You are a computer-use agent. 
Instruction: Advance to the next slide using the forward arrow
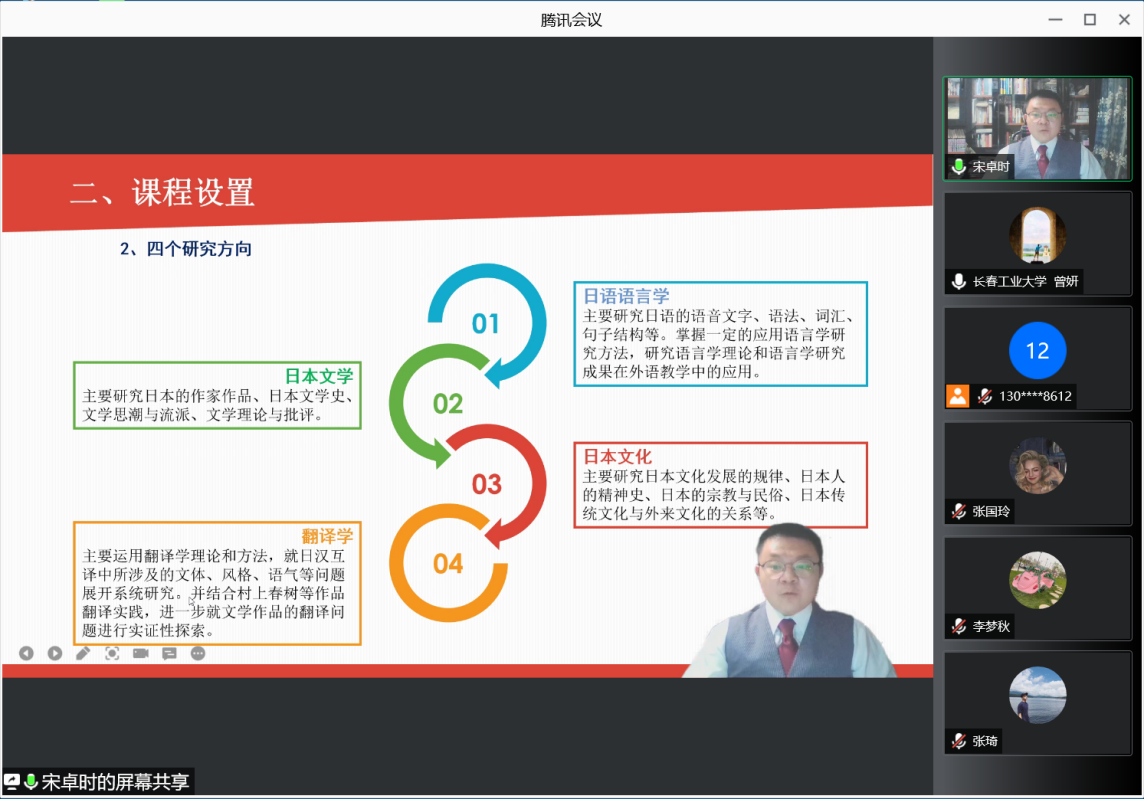pyautogui.click(x=54, y=653)
